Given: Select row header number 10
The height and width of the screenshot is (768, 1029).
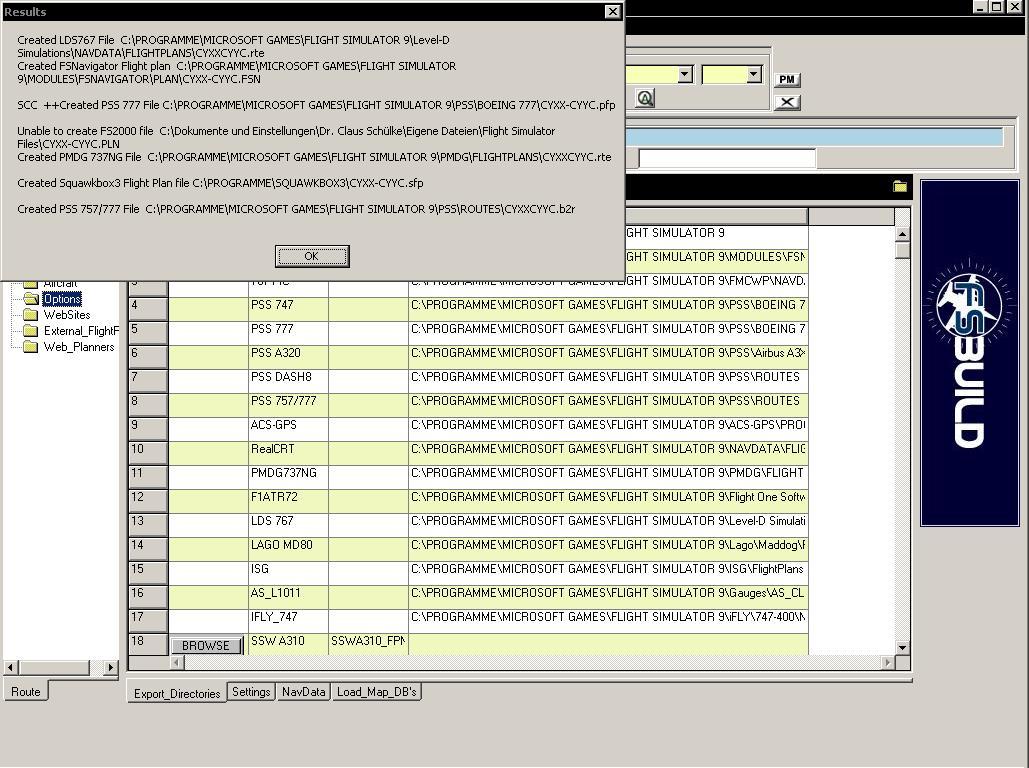Looking at the screenshot, I should (x=148, y=453).
